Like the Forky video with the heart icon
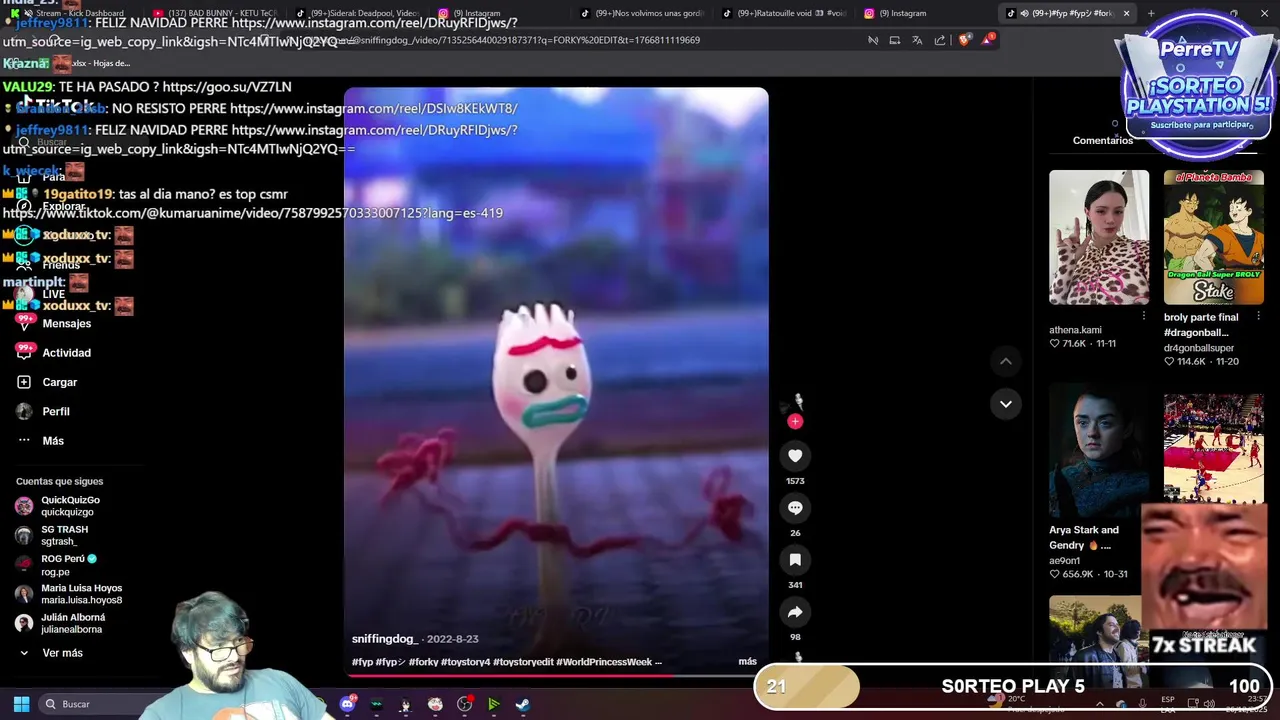 click(795, 456)
